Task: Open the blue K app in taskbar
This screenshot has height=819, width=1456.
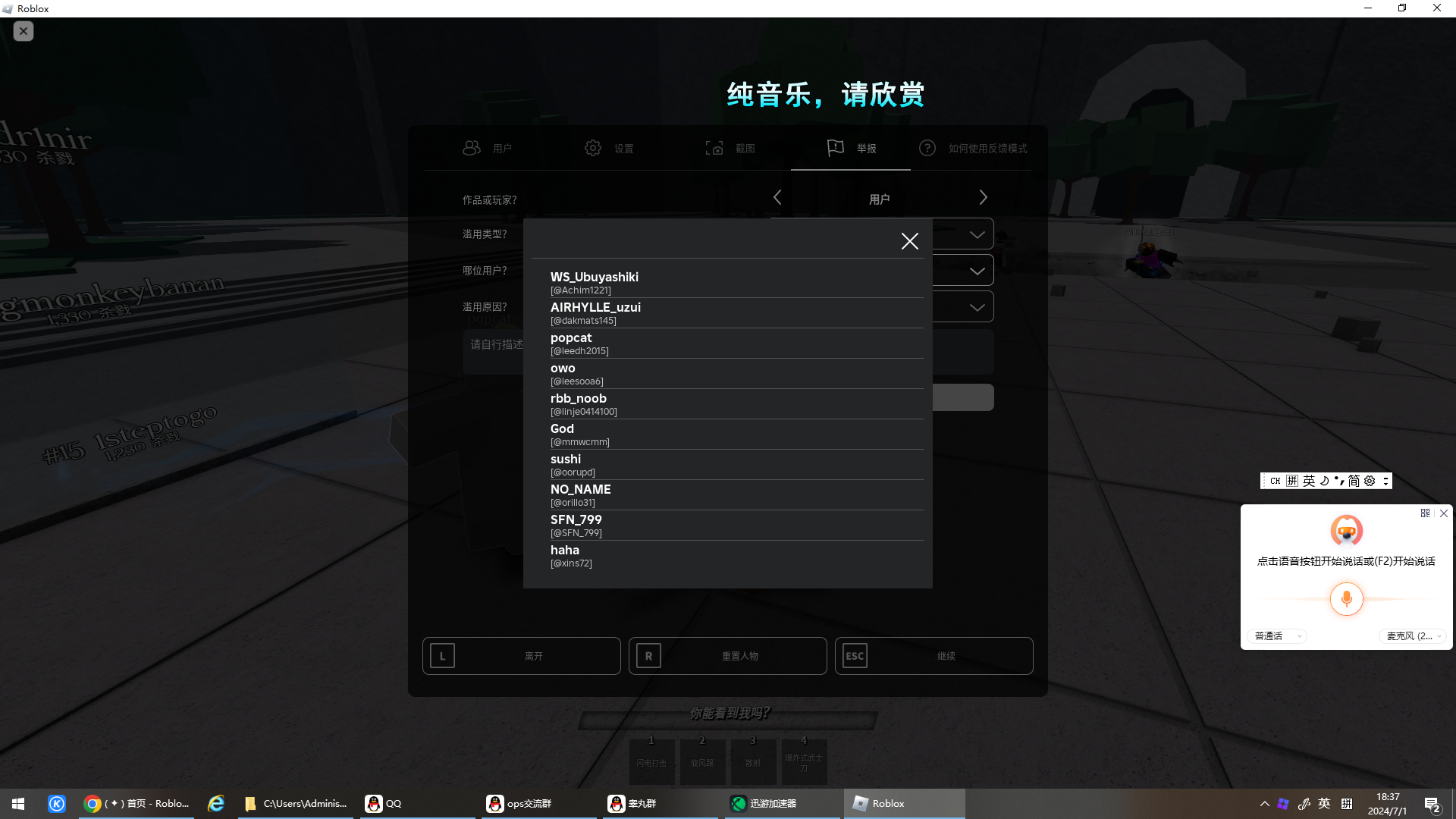Action: [57, 804]
